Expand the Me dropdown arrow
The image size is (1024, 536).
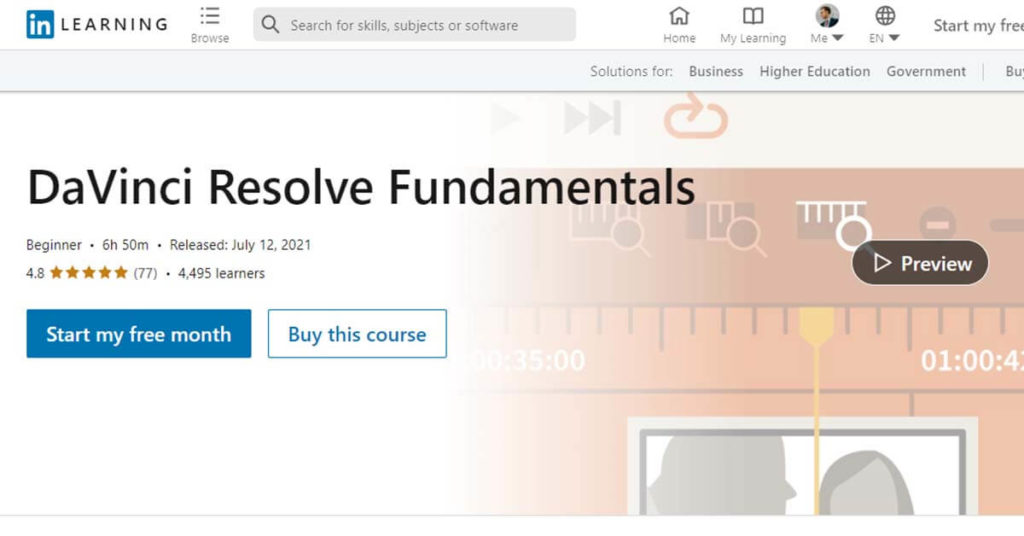point(838,39)
